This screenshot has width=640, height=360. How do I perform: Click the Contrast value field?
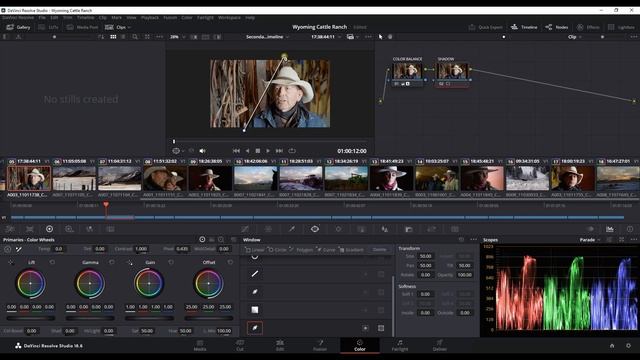tap(141, 249)
